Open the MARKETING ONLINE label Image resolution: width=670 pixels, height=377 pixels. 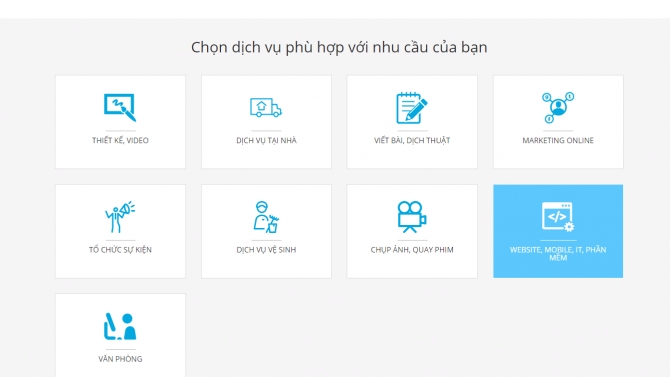558,140
